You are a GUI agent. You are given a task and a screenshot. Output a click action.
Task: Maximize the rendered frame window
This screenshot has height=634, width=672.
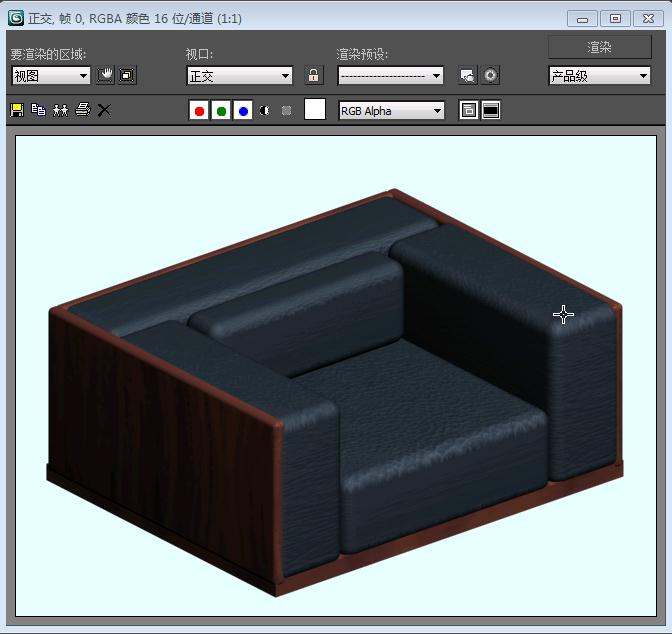tap(615, 19)
